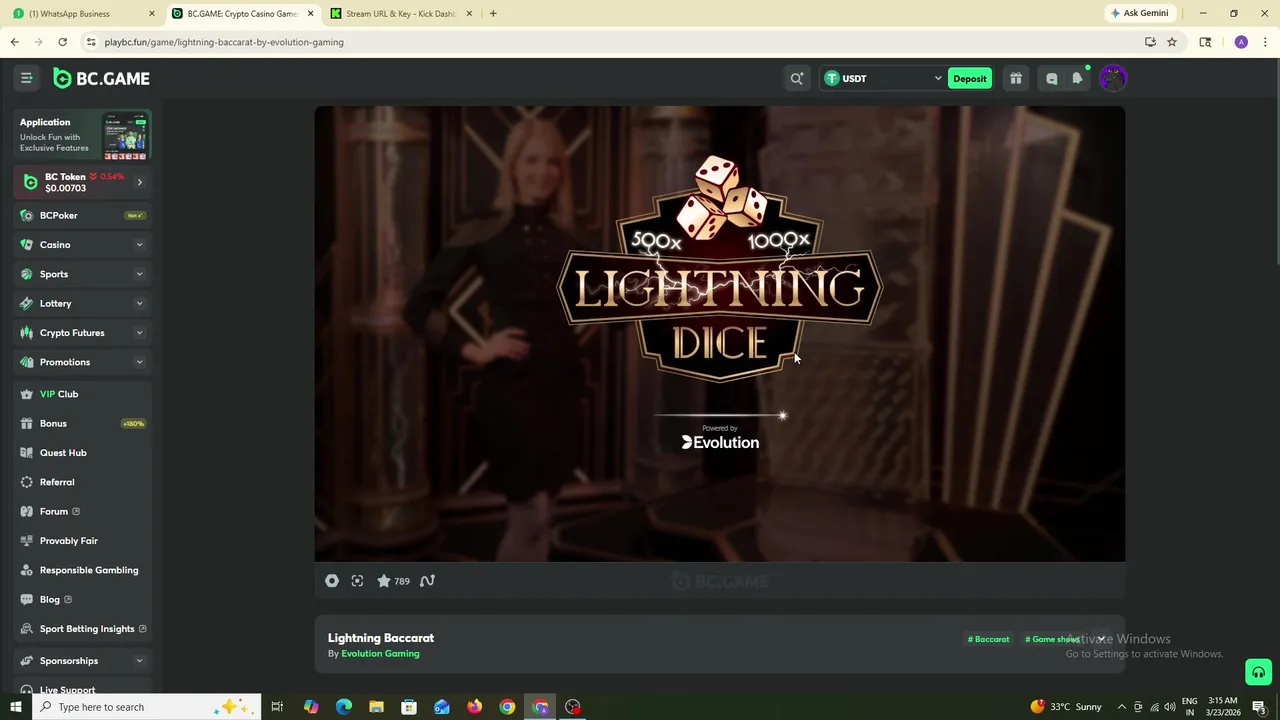Switch to the WhatsApp Business tab

click(82, 13)
